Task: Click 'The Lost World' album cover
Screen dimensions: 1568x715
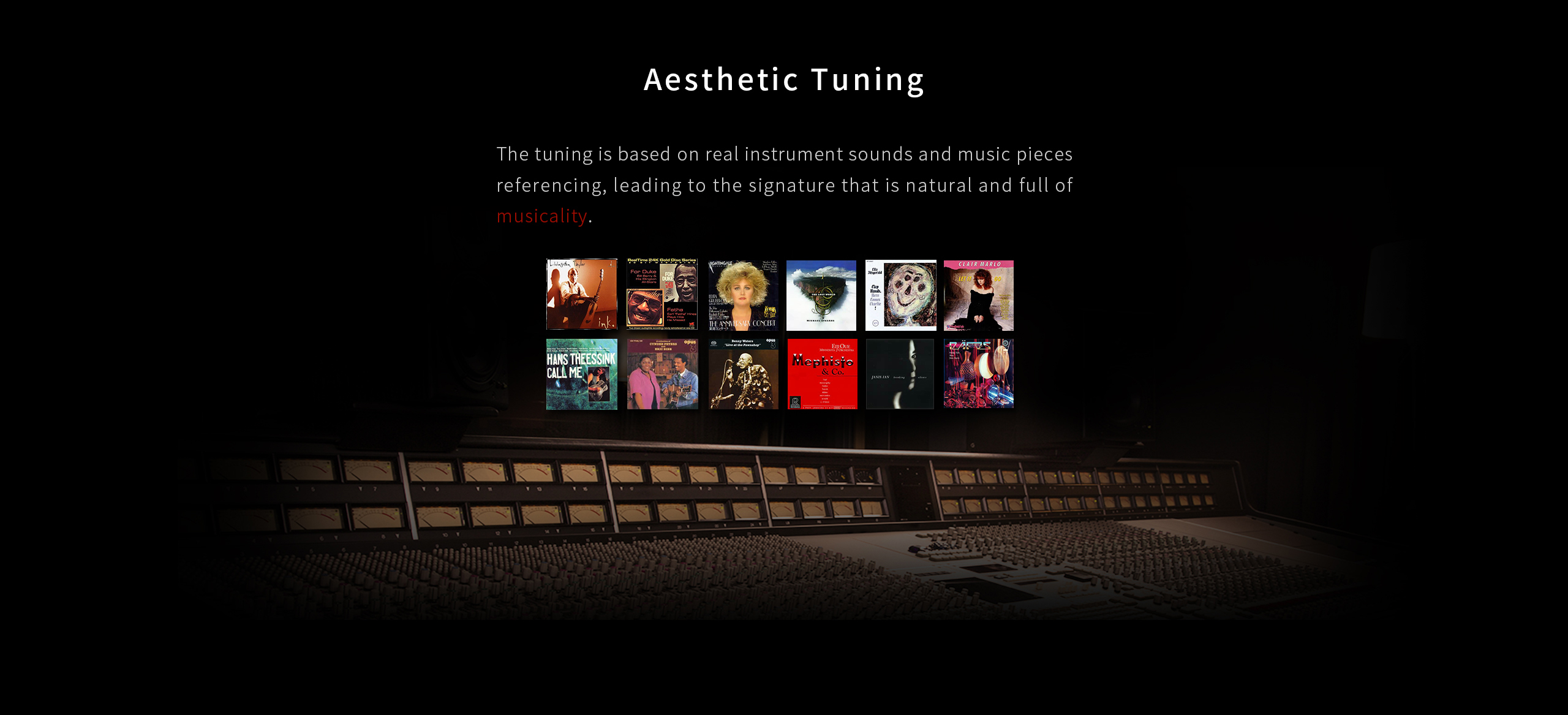Action: (x=821, y=295)
